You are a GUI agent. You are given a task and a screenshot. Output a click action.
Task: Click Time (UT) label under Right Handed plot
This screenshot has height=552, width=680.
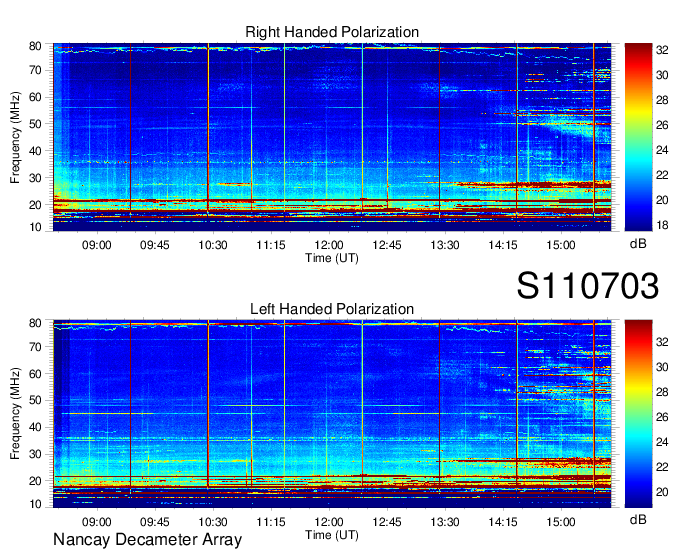[332, 258]
